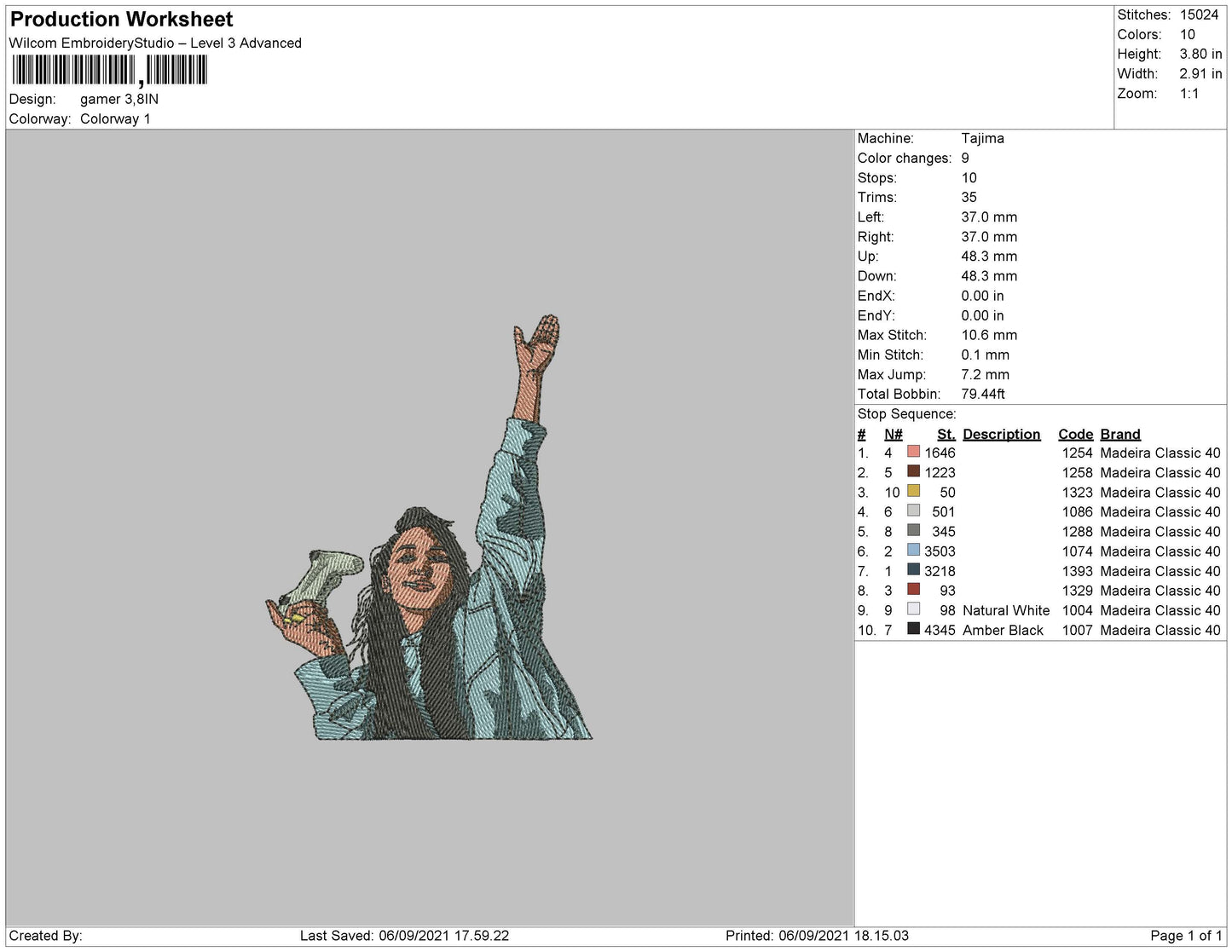
Task: Click the light blue swatch for code 1074
Action: tap(913, 550)
